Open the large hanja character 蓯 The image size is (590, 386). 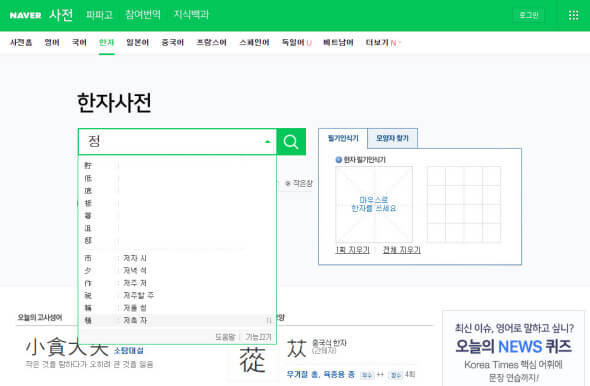tap(252, 360)
